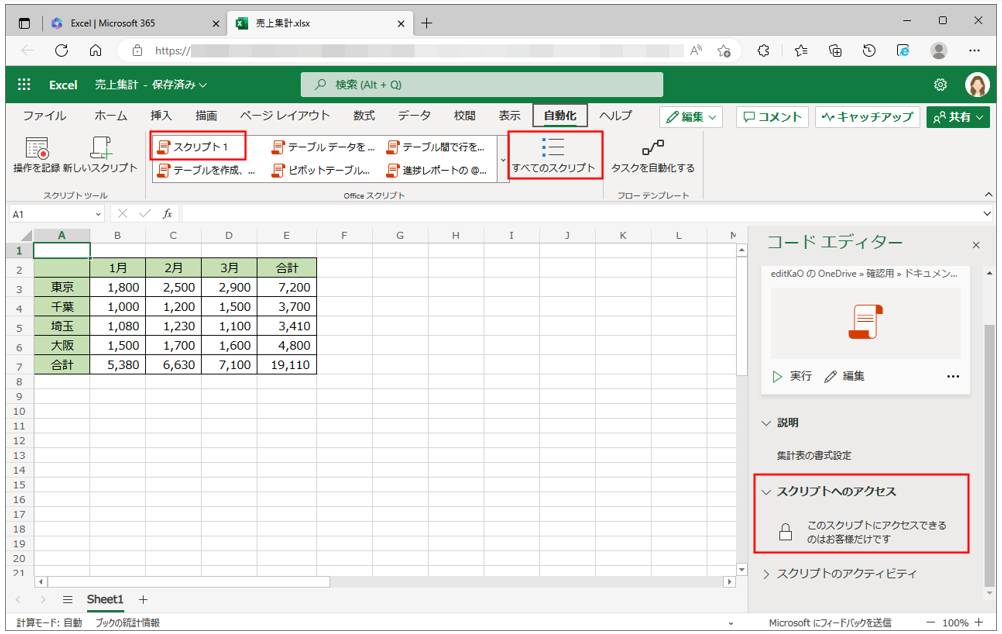Open the 共有 share dropdown
The width and height of the screenshot is (1002, 634).
pos(958,117)
